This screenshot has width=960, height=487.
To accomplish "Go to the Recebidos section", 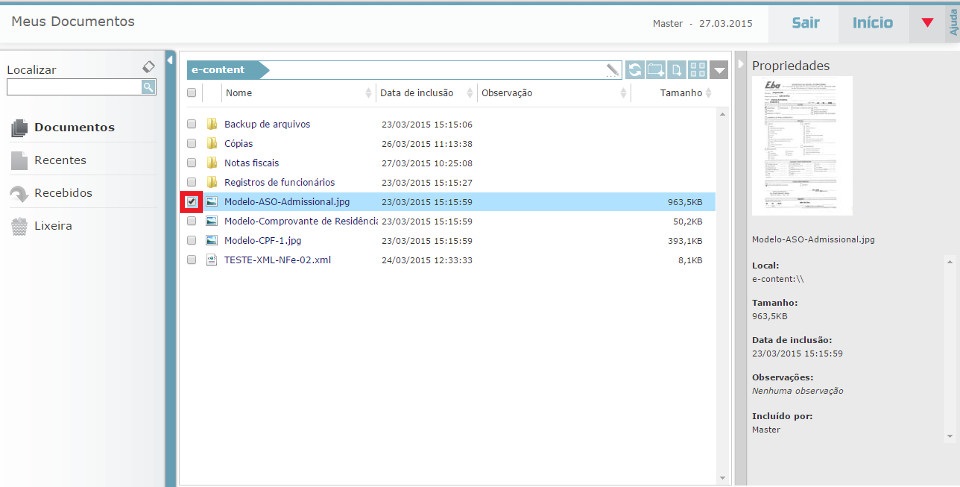I will click(x=62, y=193).
